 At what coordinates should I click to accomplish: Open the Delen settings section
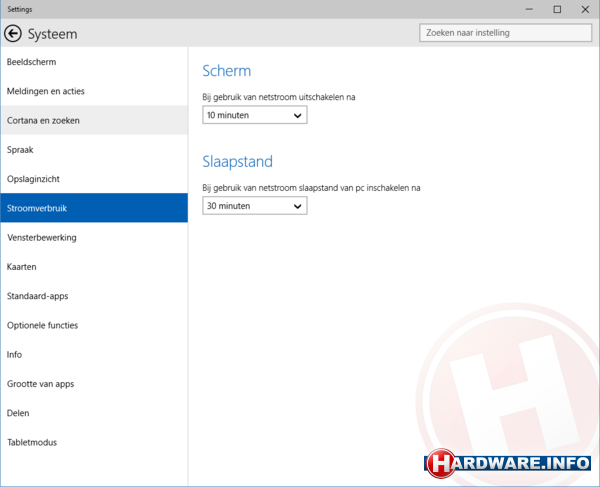[x=18, y=413]
